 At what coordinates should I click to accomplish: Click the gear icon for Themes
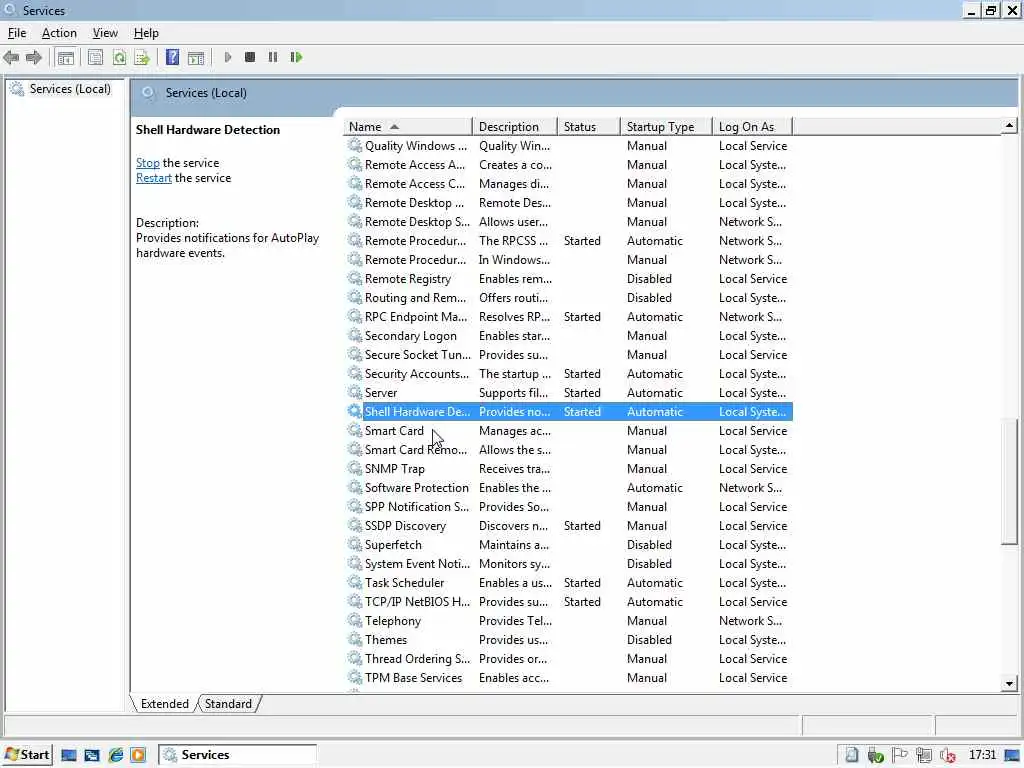[355, 639]
